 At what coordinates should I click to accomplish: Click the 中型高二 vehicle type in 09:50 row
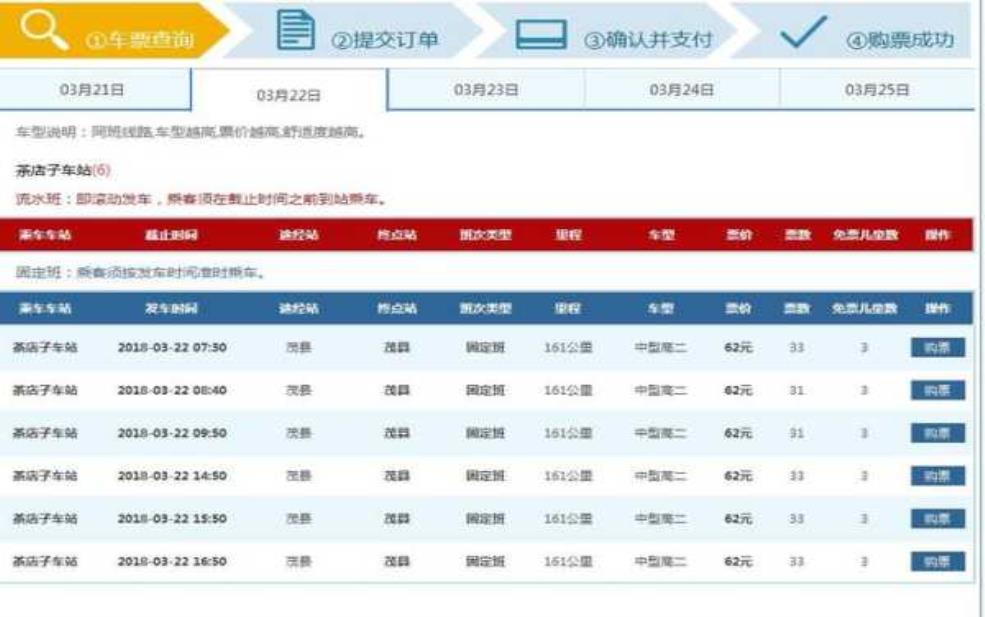pyautogui.click(x=660, y=433)
